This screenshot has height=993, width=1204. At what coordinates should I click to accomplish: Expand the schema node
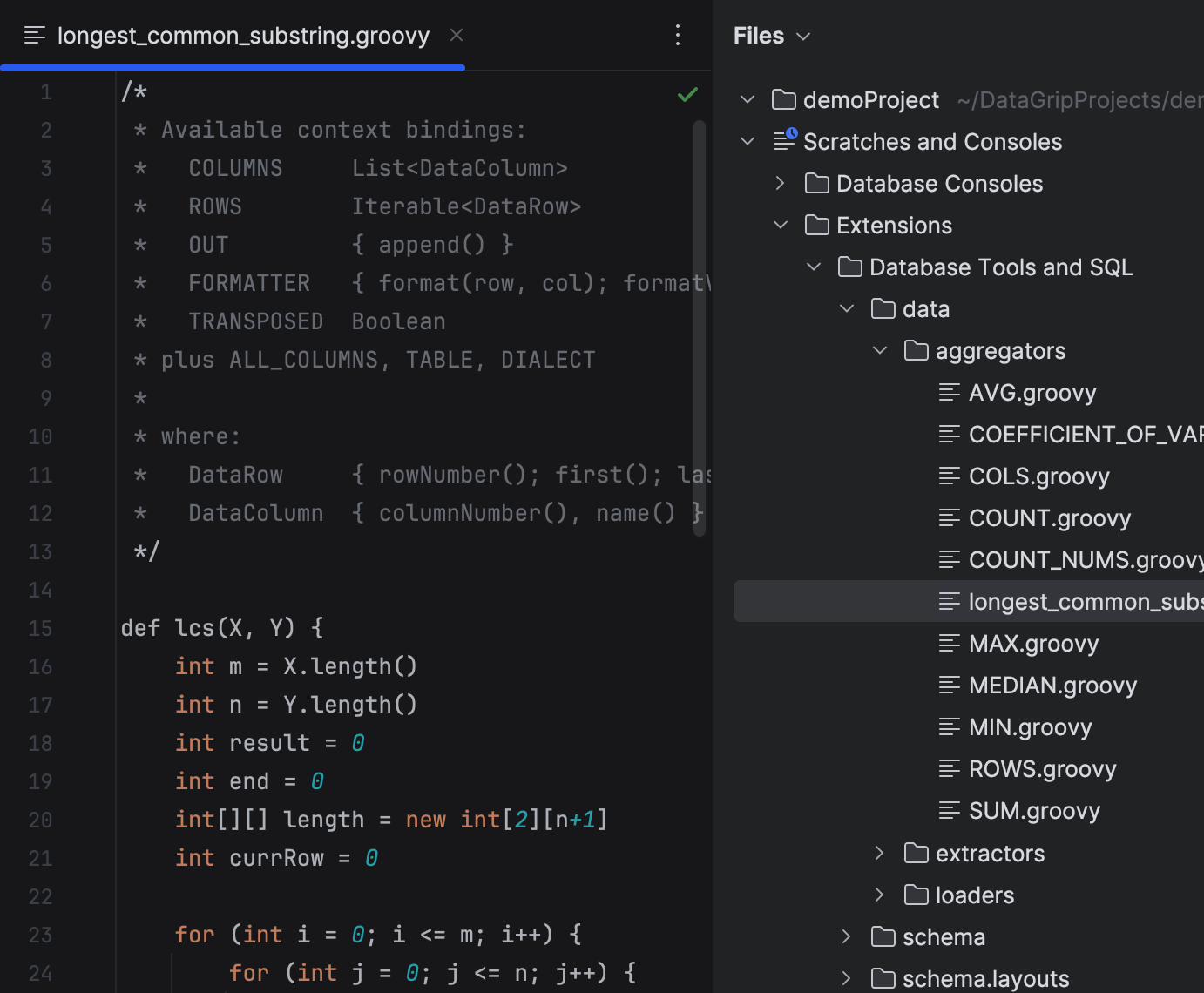pyautogui.click(x=845, y=936)
